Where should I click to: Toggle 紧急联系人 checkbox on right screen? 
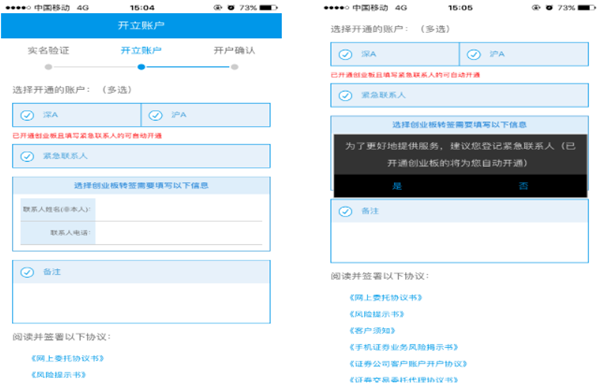tap(345, 95)
